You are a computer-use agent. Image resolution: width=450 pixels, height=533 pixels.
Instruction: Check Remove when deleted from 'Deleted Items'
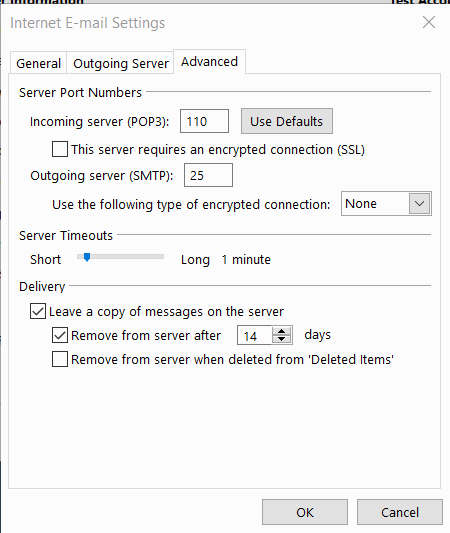click(x=60, y=359)
